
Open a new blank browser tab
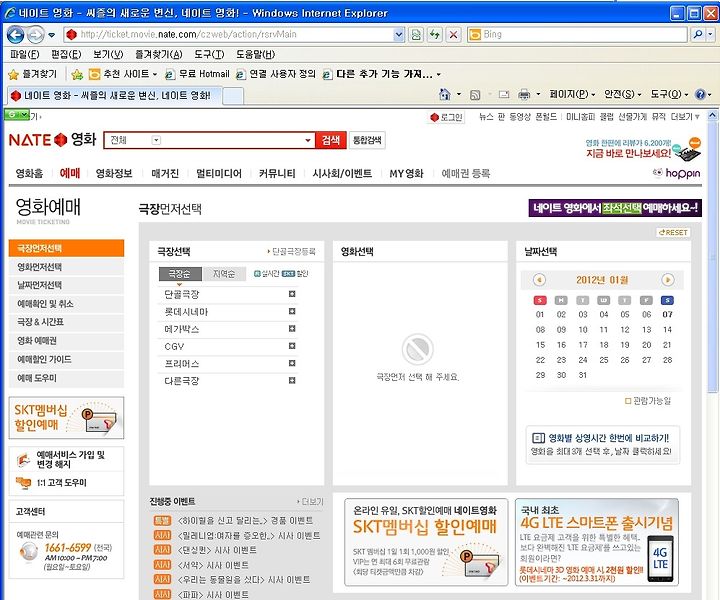point(233,96)
